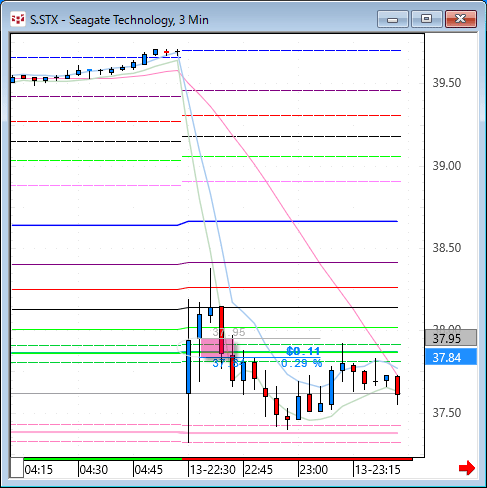The image size is (487, 488).
Task: Click the 04:15 time axis label
Action: coord(39,470)
